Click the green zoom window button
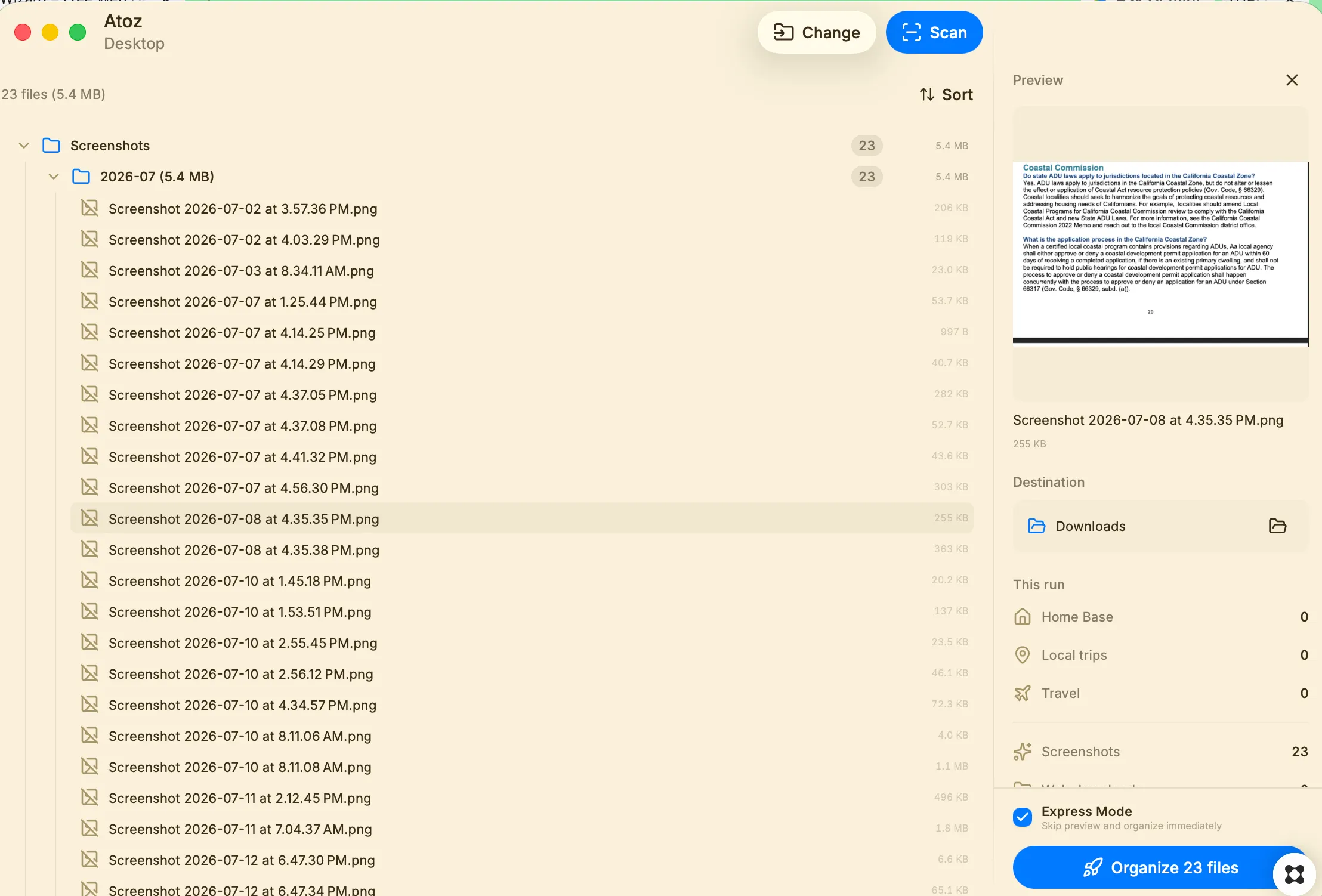 (78, 32)
